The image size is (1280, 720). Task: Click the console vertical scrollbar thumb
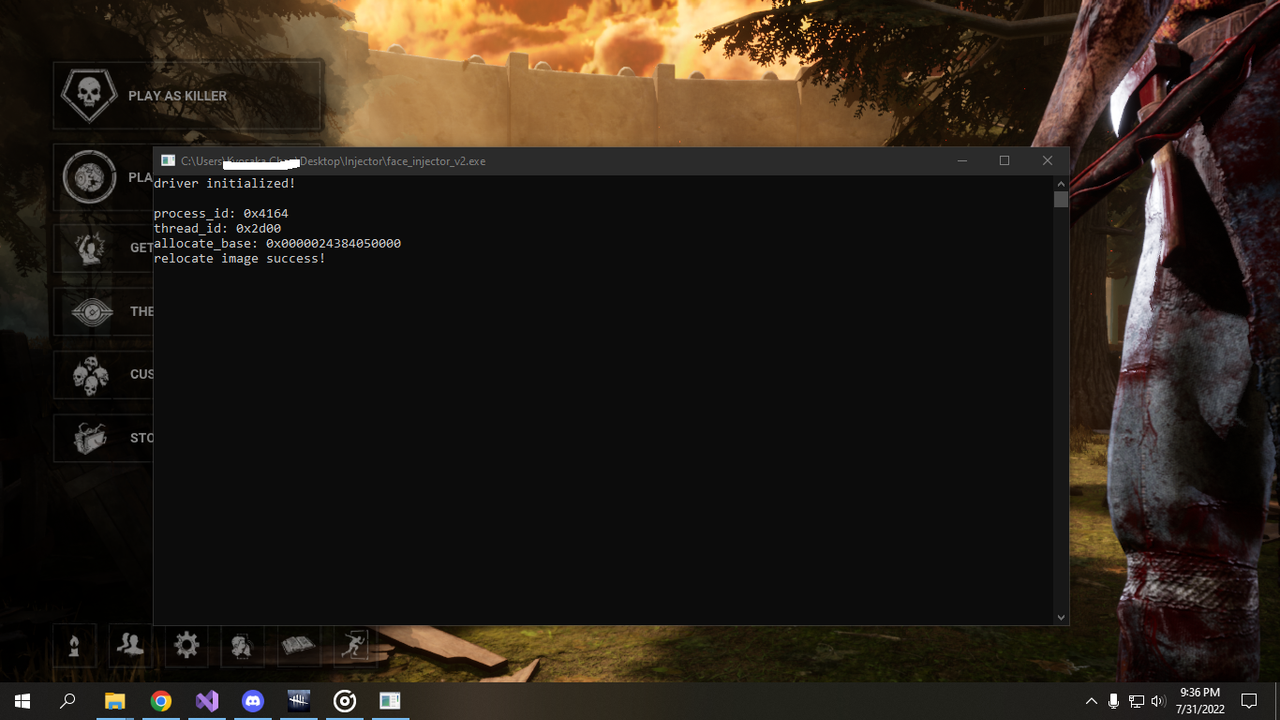[1061, 198]
